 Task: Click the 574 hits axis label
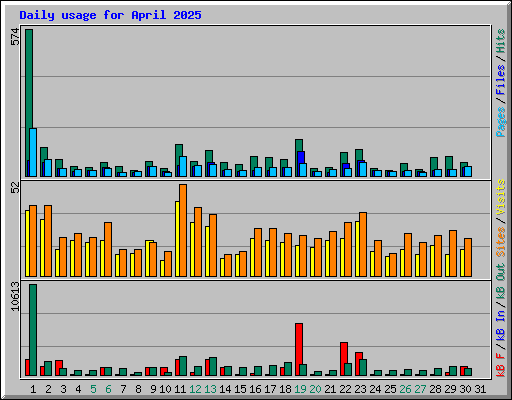[15, 37]
